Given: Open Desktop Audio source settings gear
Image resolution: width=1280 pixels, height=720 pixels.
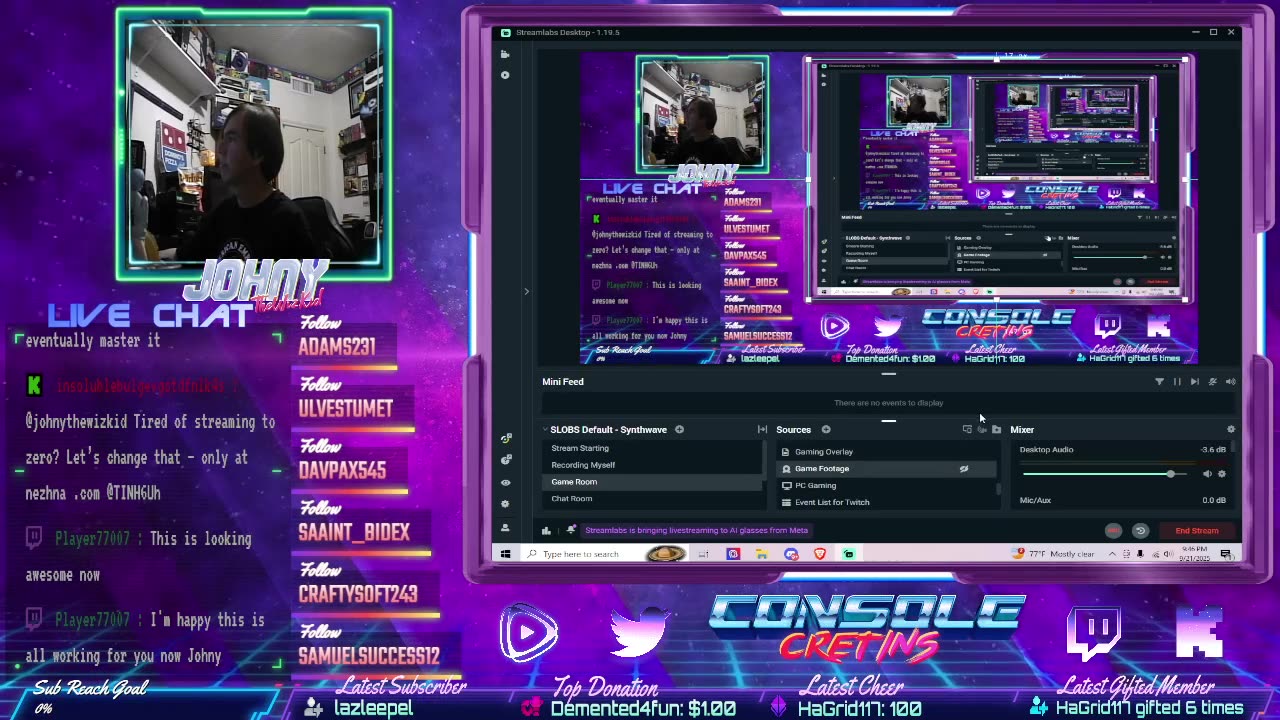Looking at the screenshot, I should tap(1222, 474).
